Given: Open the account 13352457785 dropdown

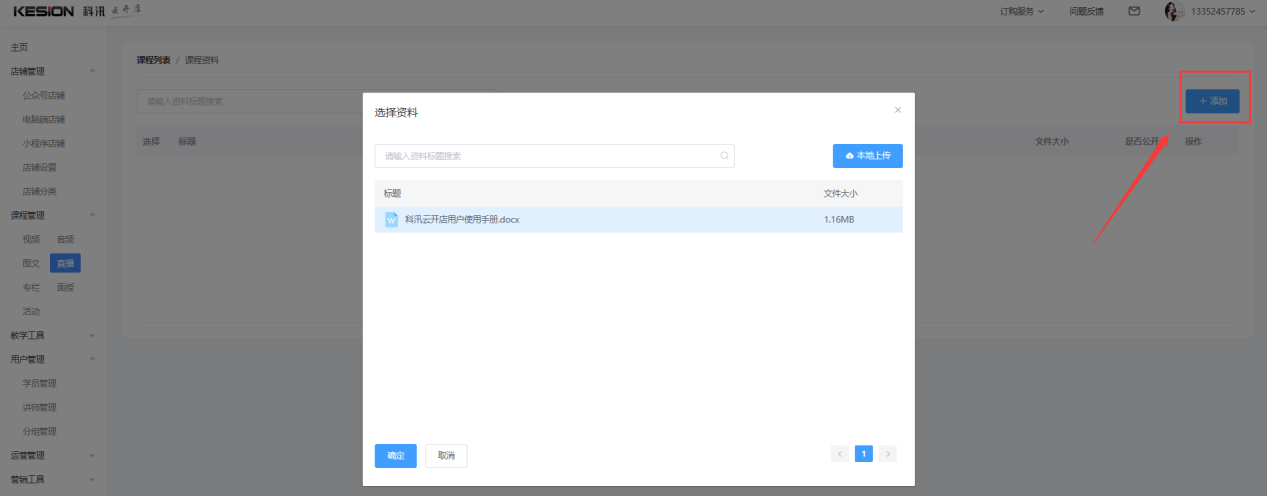Looking at the screenshot, I should point(1223,12).
